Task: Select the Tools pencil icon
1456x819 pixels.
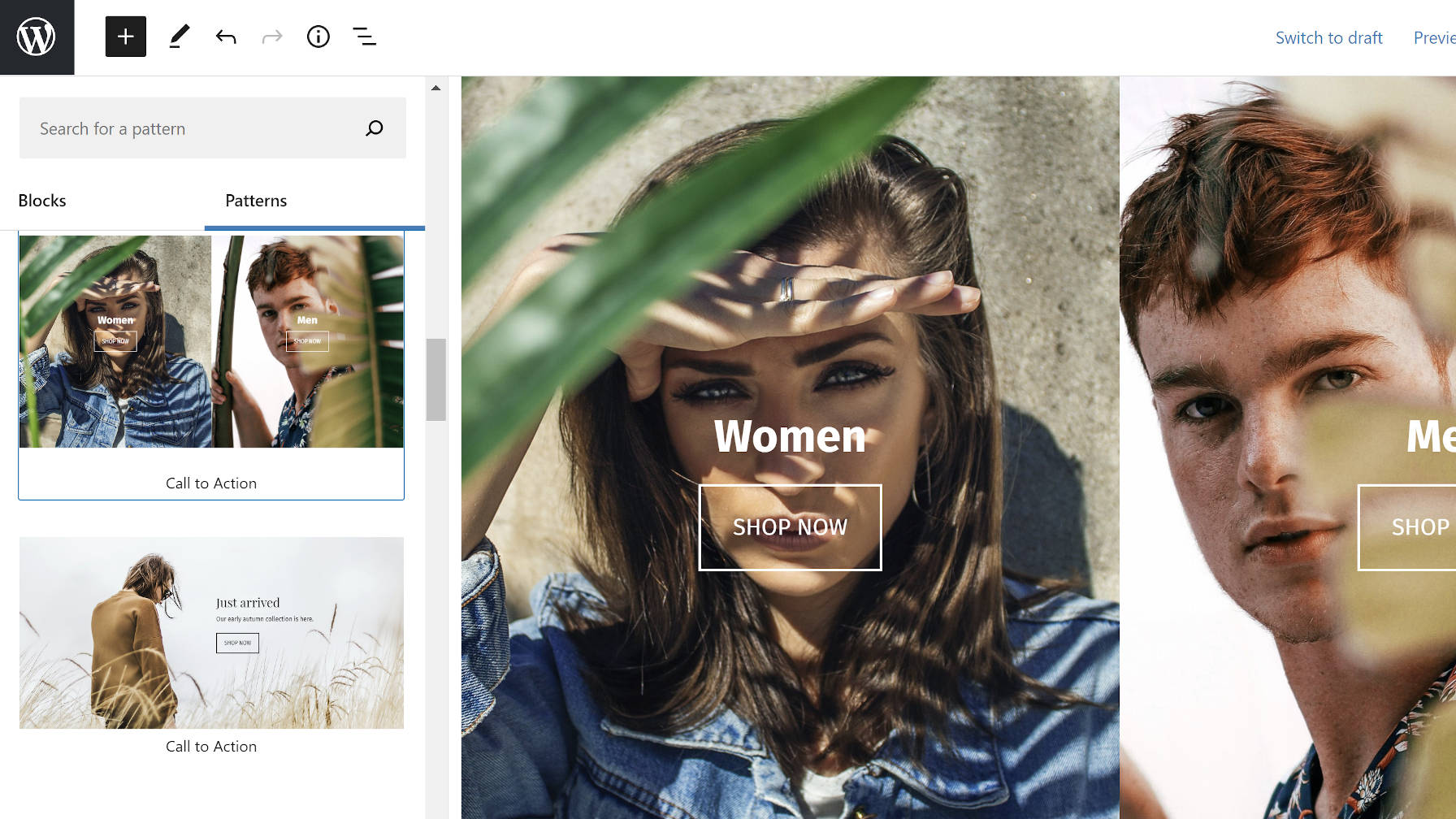Action: coord(180,37)
